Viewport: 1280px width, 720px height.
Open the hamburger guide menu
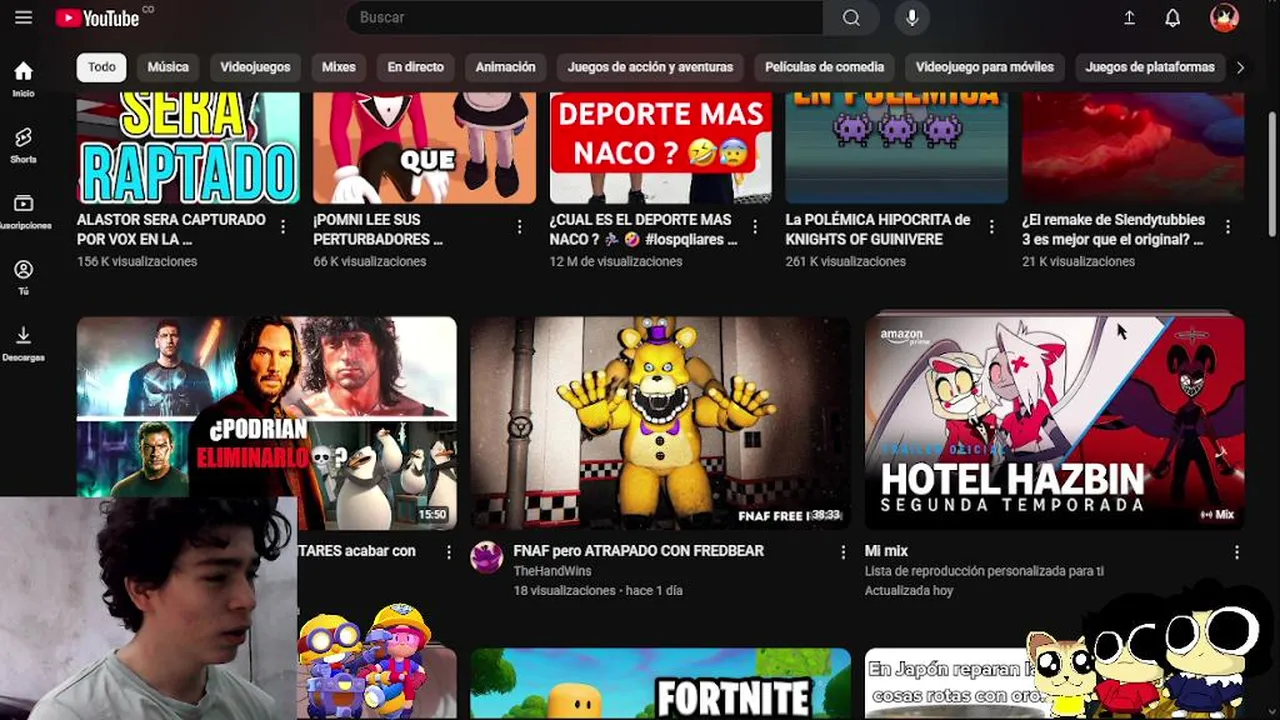24,18
